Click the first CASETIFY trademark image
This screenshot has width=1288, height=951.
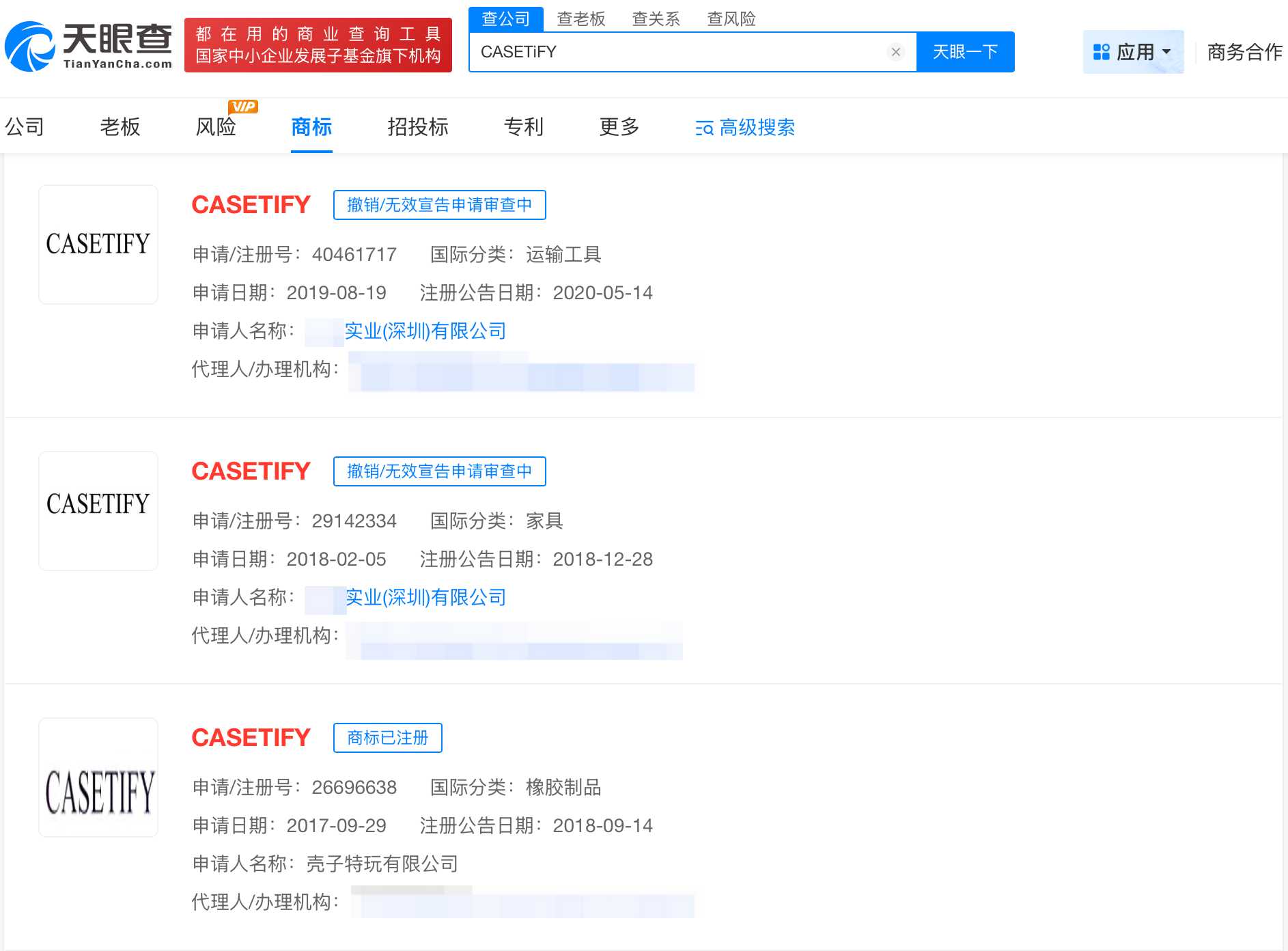click(98, 244)
